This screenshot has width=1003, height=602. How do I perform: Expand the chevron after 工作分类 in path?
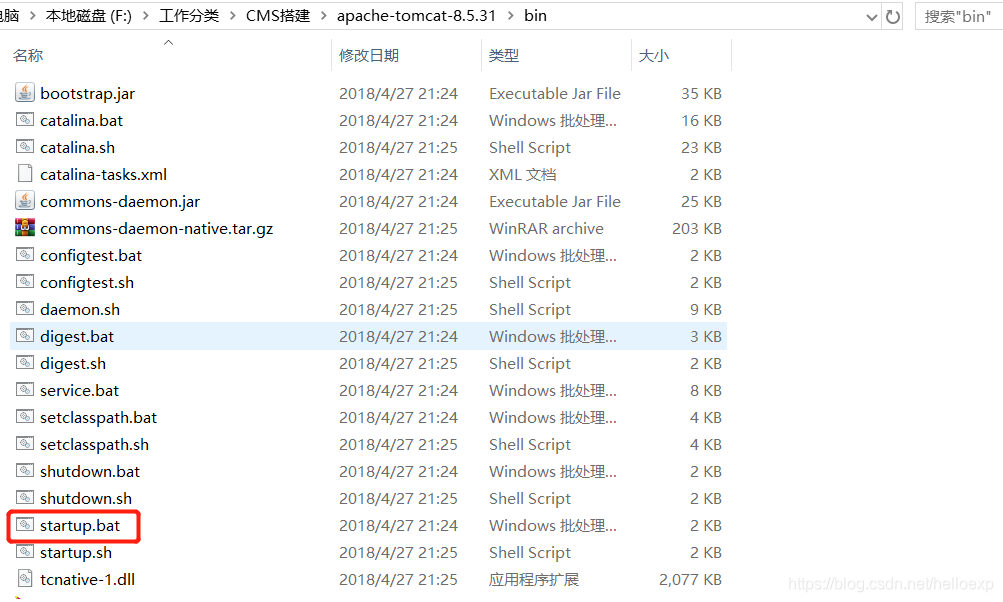(x=233, y=16)
